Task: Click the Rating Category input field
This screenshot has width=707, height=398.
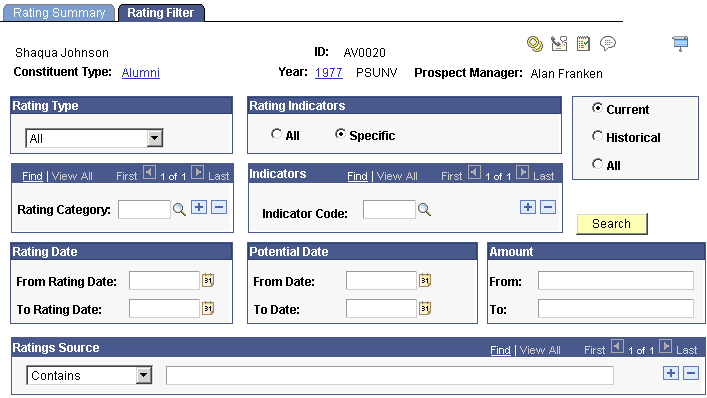Action: 144,210
